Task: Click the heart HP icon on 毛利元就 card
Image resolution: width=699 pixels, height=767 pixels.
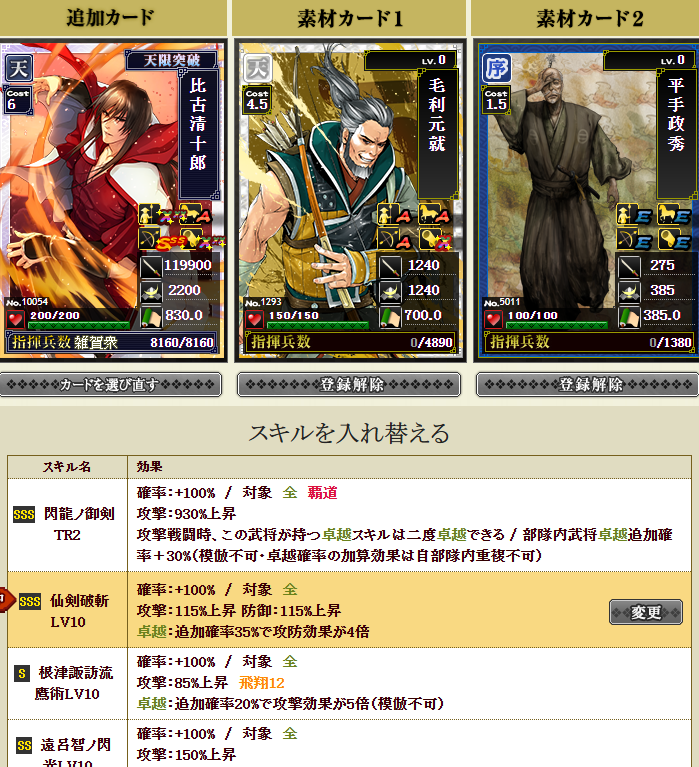Action: click(254, 320)
